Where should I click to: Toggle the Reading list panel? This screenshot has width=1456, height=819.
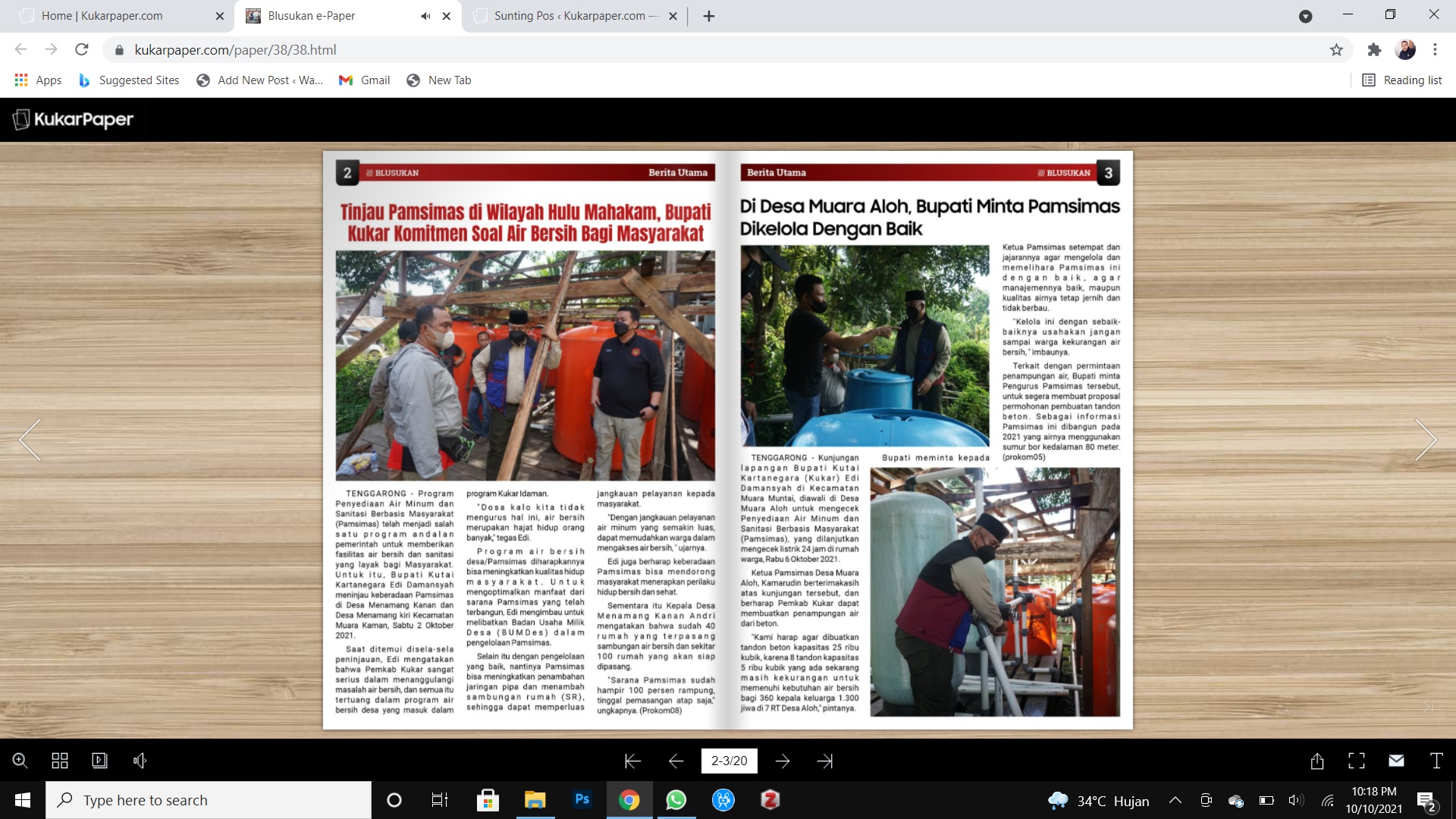1401,80
